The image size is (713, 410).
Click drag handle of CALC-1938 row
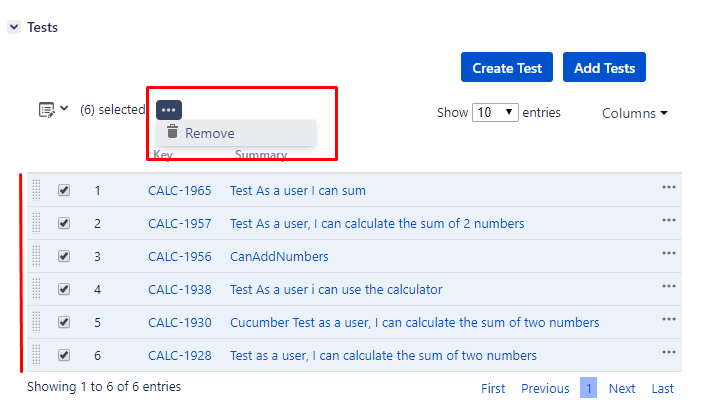point(36,289)
